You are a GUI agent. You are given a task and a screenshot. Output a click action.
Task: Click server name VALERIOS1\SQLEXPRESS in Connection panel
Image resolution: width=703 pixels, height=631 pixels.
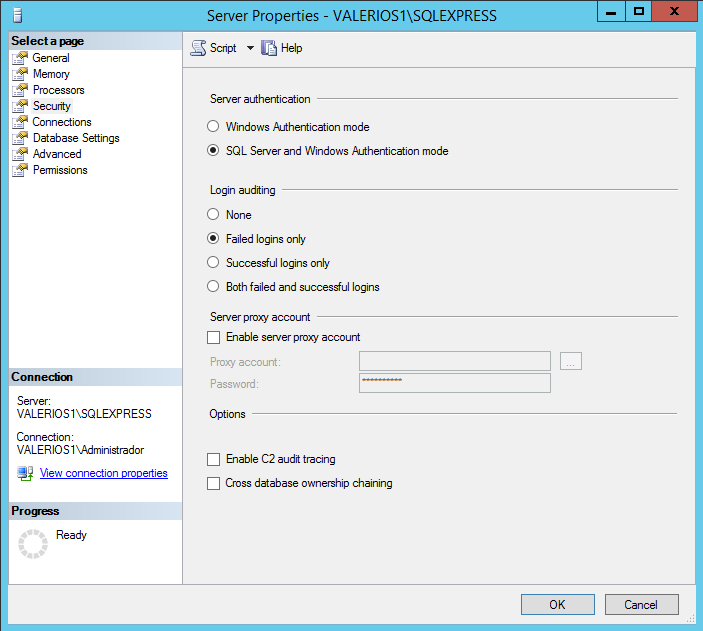84,413
